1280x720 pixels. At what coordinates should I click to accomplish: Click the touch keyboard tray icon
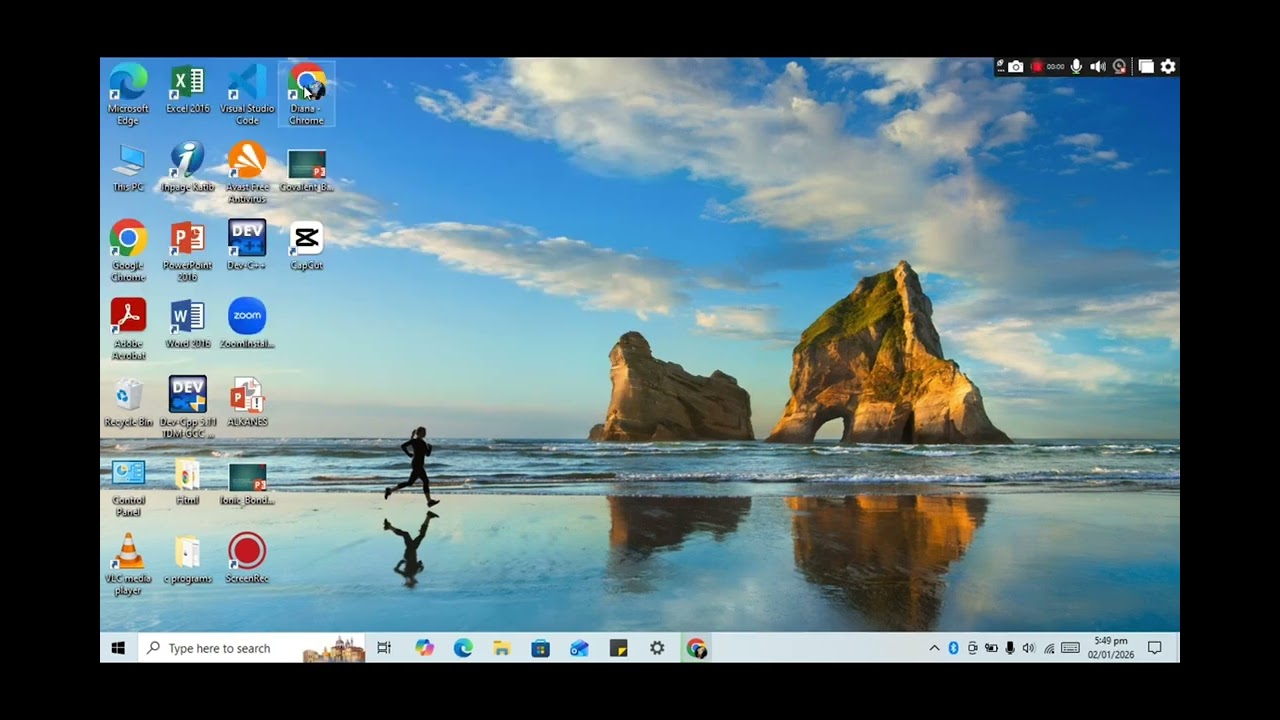click(1070, 648)
